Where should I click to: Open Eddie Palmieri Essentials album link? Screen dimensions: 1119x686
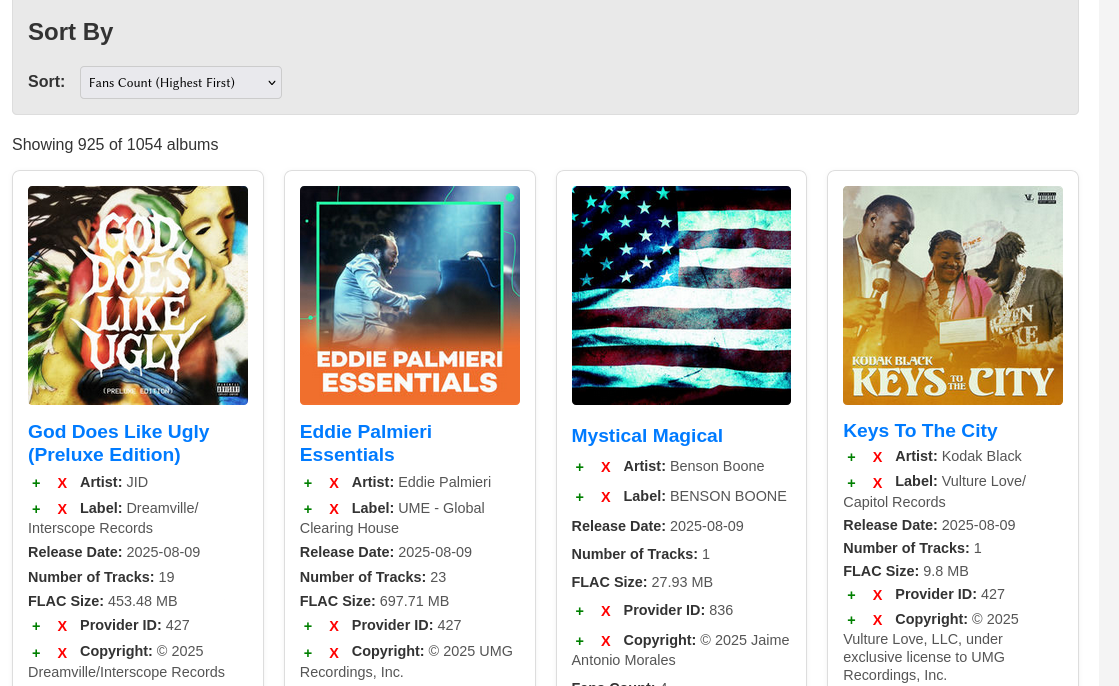coord(365,443)
